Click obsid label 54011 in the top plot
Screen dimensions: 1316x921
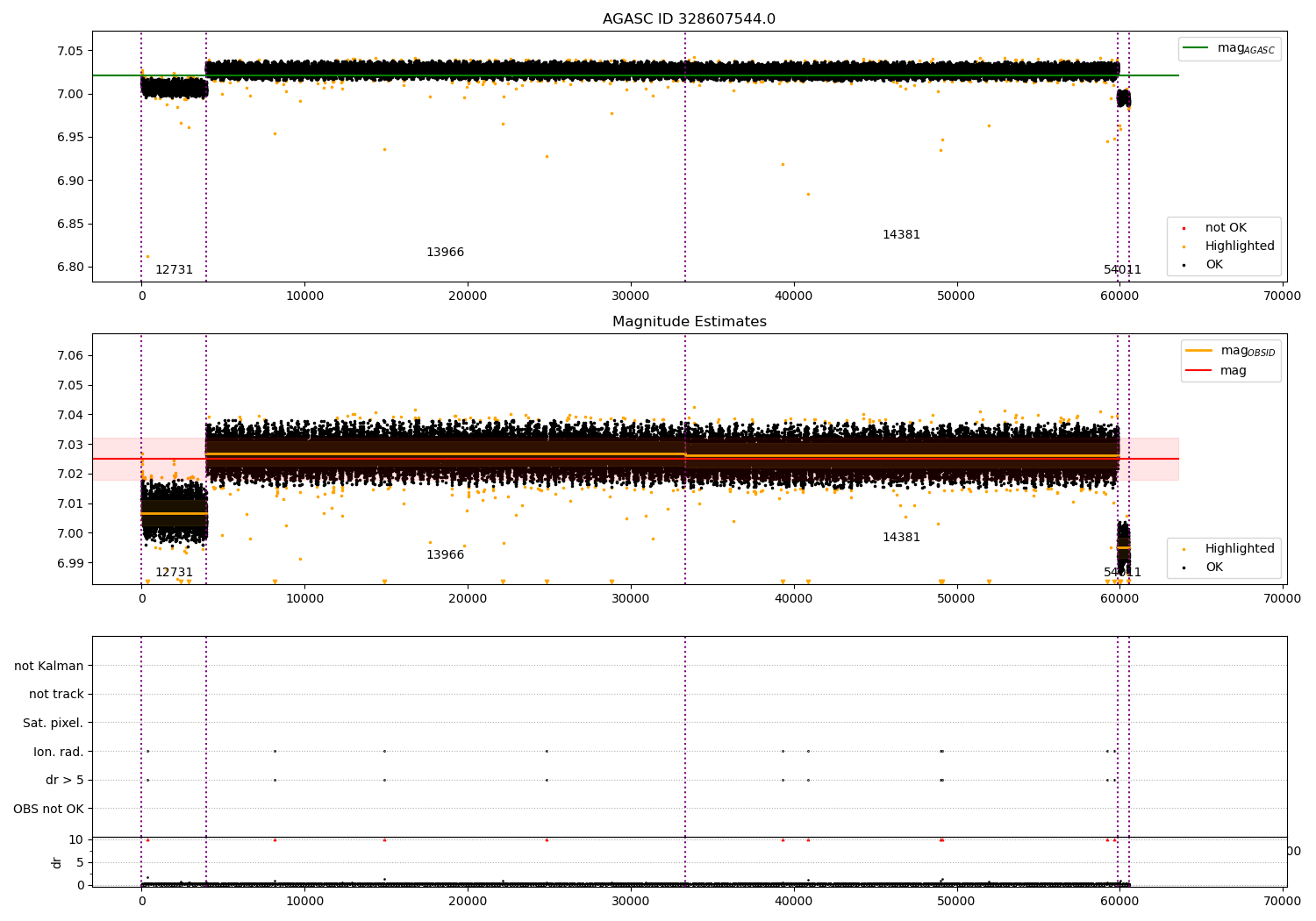[1122, 270]
